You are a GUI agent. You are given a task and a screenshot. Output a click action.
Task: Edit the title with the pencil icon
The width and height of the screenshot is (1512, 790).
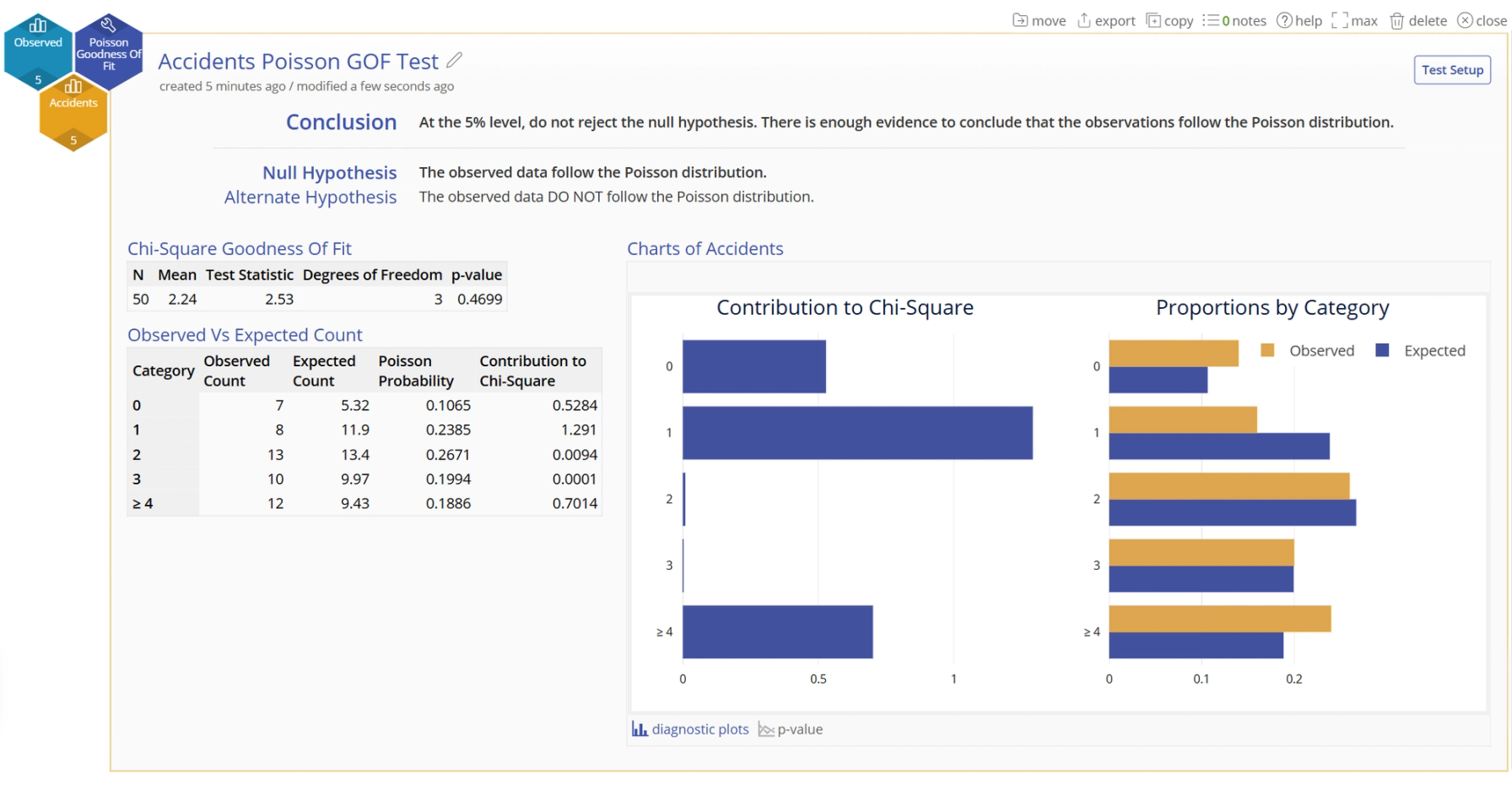455,60
